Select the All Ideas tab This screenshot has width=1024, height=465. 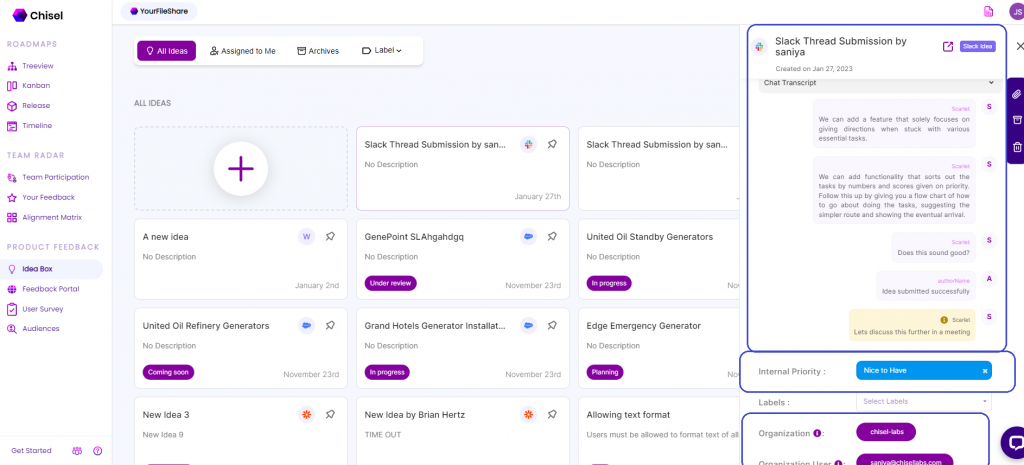pos(167,51)
